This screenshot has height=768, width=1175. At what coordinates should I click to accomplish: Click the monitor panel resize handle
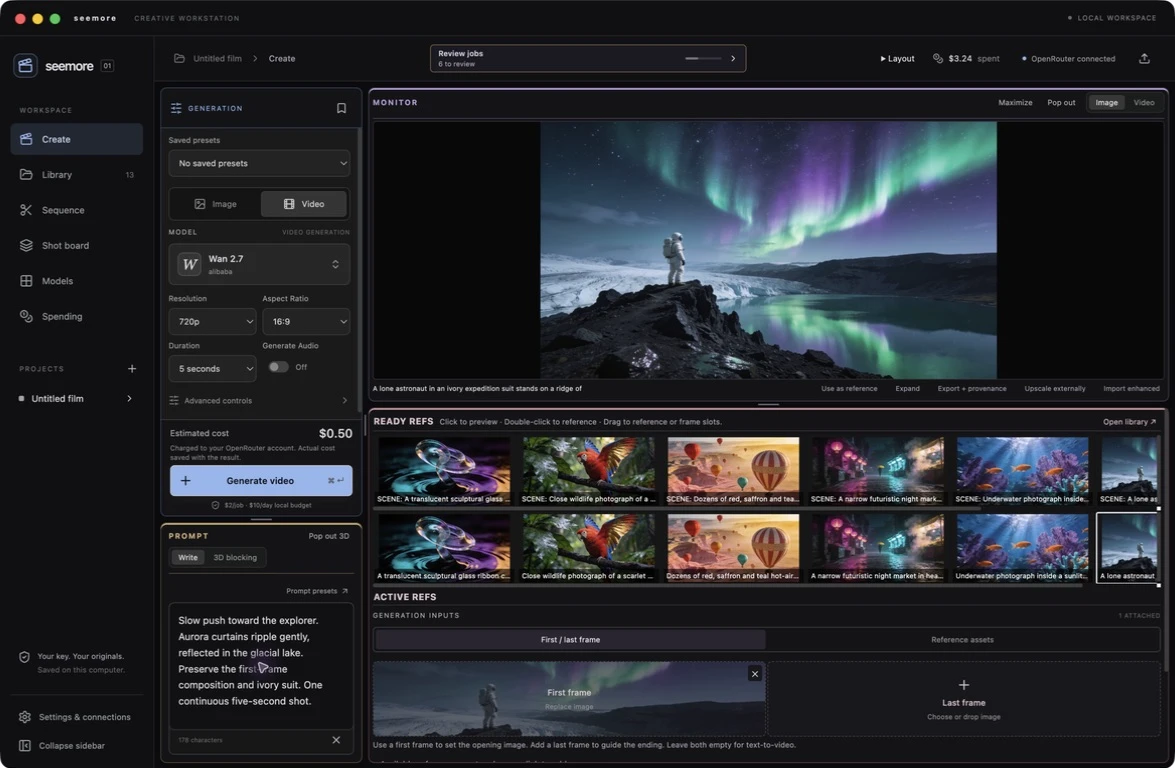[x=768, y=405]
